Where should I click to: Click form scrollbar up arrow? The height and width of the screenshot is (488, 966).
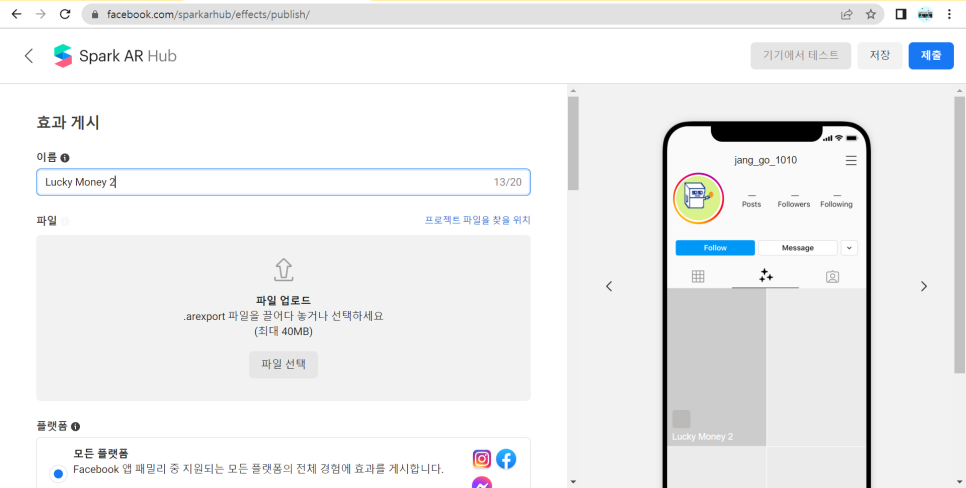point(574,91)
